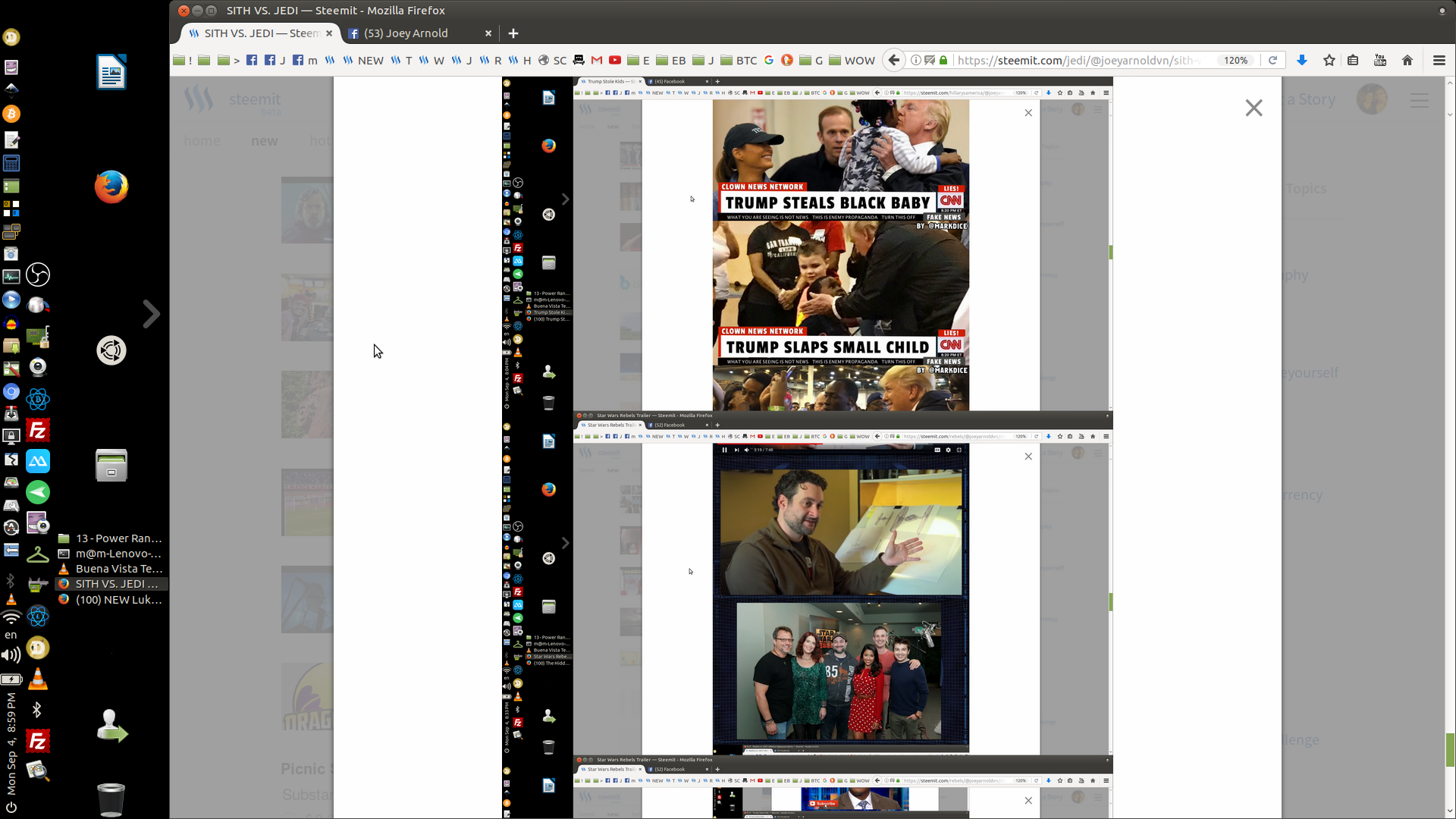Open the Steemit 'T' bookmark
The width and height of the screenshot is (1456, 819).
coord(401,60)
